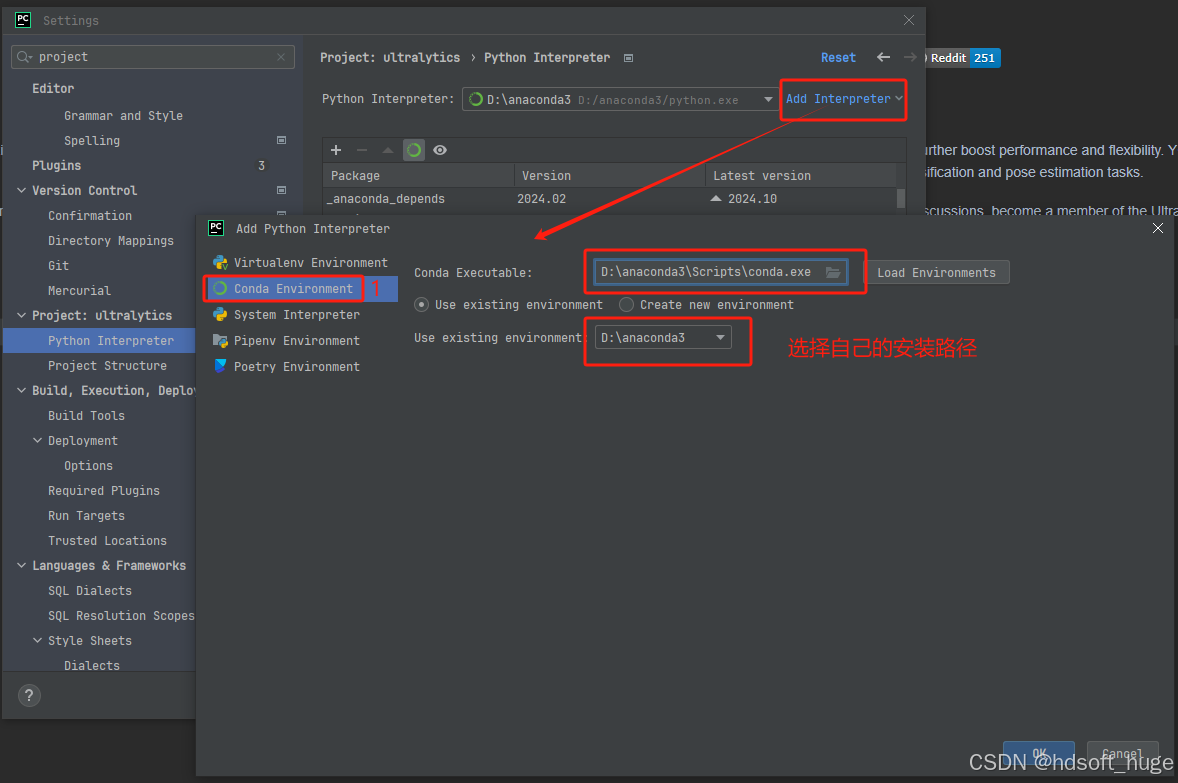Viewport: 1178px width, 783px height.
Task: Open the Add Interpreter dropdown
Action: pyautogui.click(x=844, y=99)
